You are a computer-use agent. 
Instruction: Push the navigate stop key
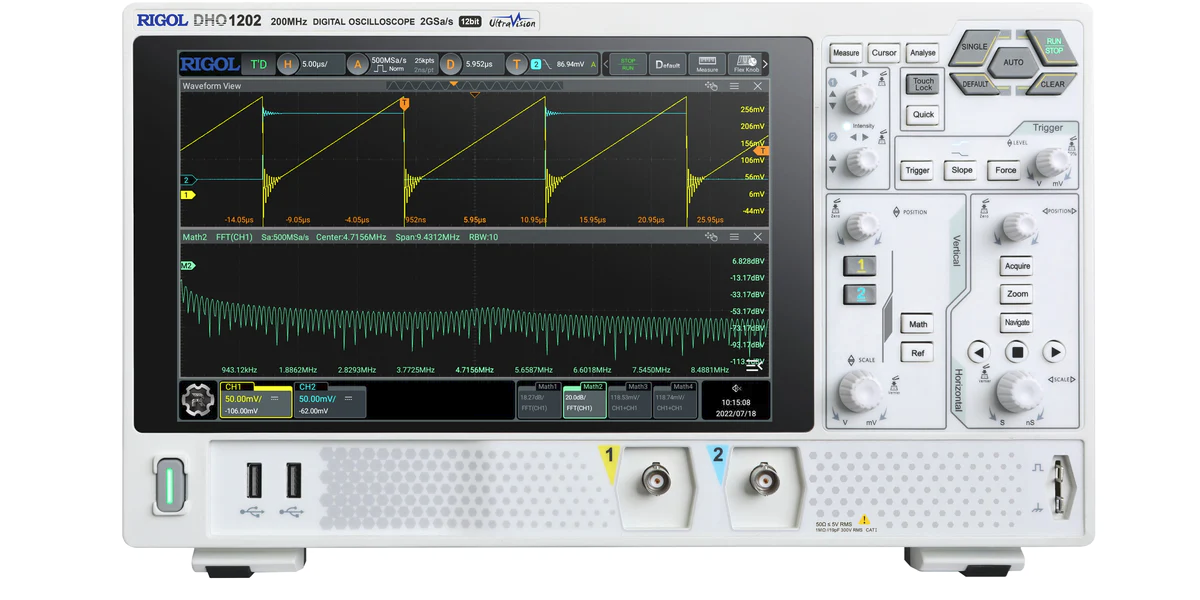click(x=1017, y=352)
